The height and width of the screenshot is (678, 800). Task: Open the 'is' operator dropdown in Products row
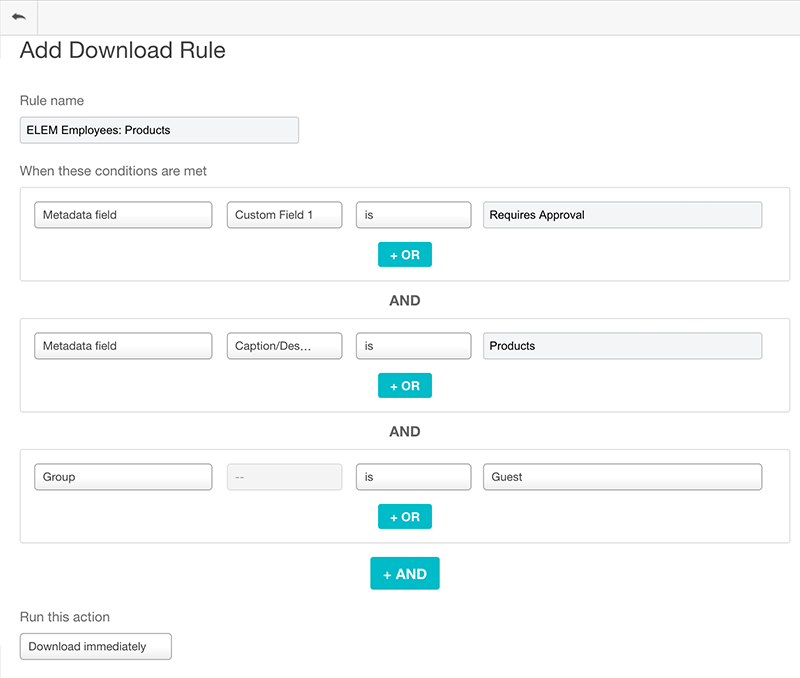point(413,346)
